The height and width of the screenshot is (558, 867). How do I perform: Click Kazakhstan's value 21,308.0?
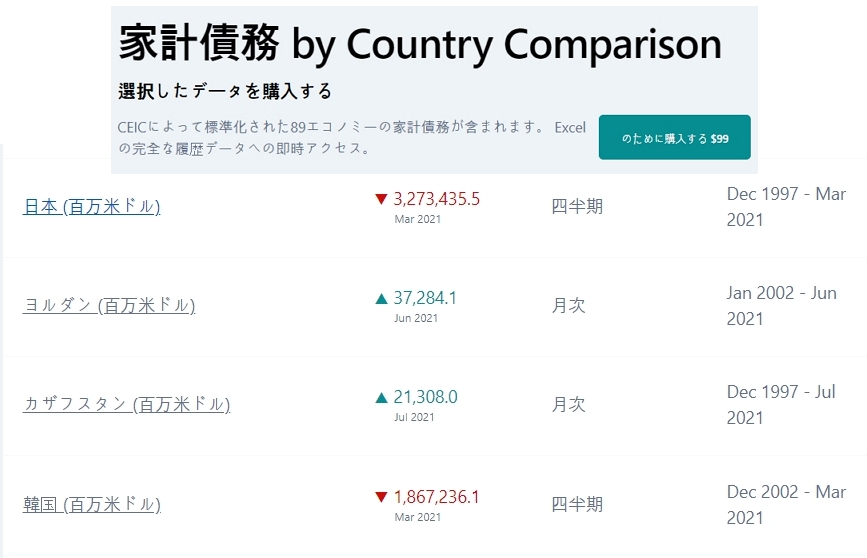(425, 397)
